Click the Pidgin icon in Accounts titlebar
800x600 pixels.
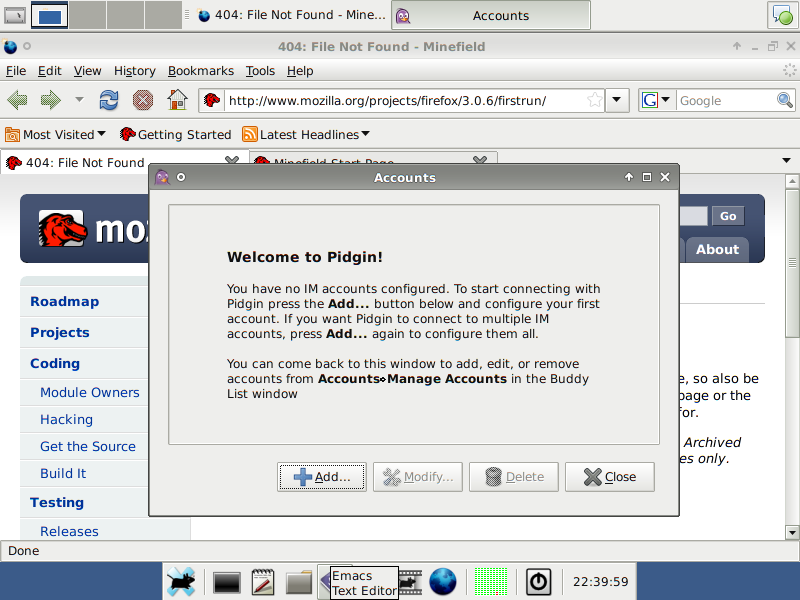(162, 177)
